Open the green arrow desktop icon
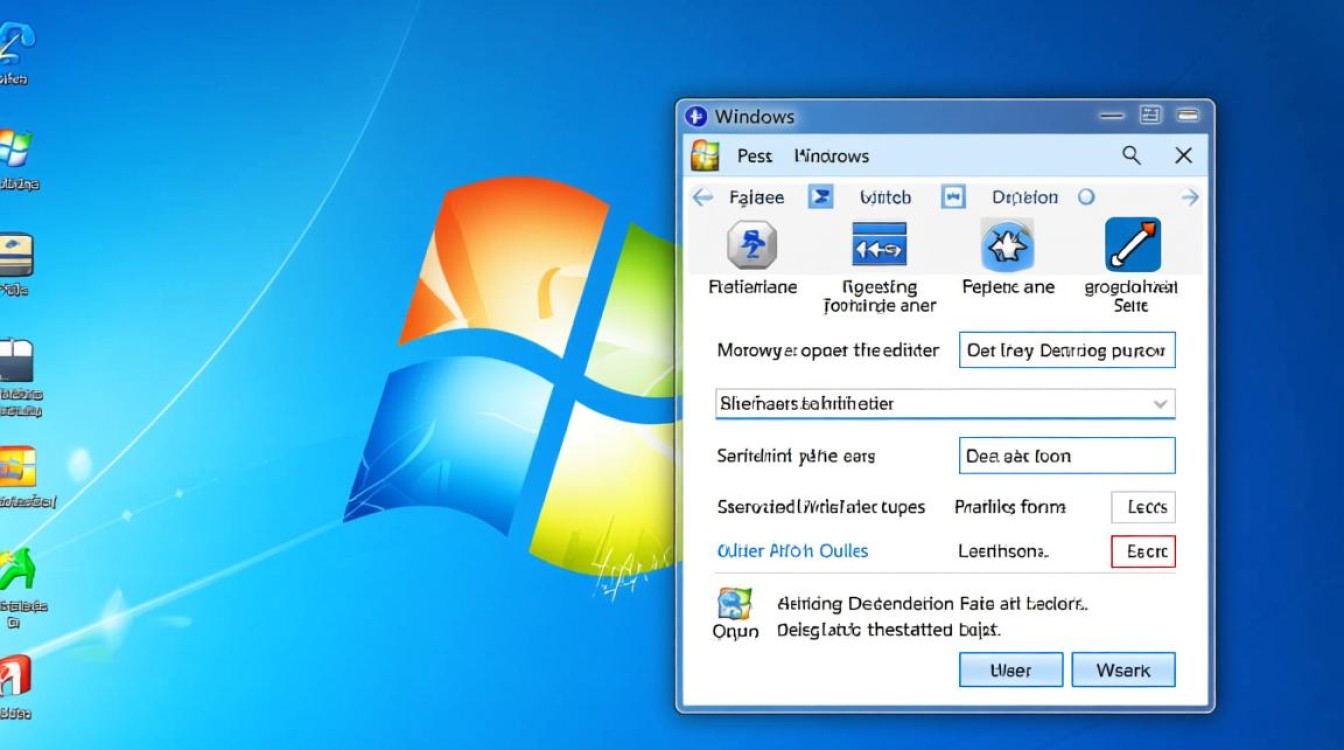This screenshot has height=750, width=1344. tap(17, 570)
